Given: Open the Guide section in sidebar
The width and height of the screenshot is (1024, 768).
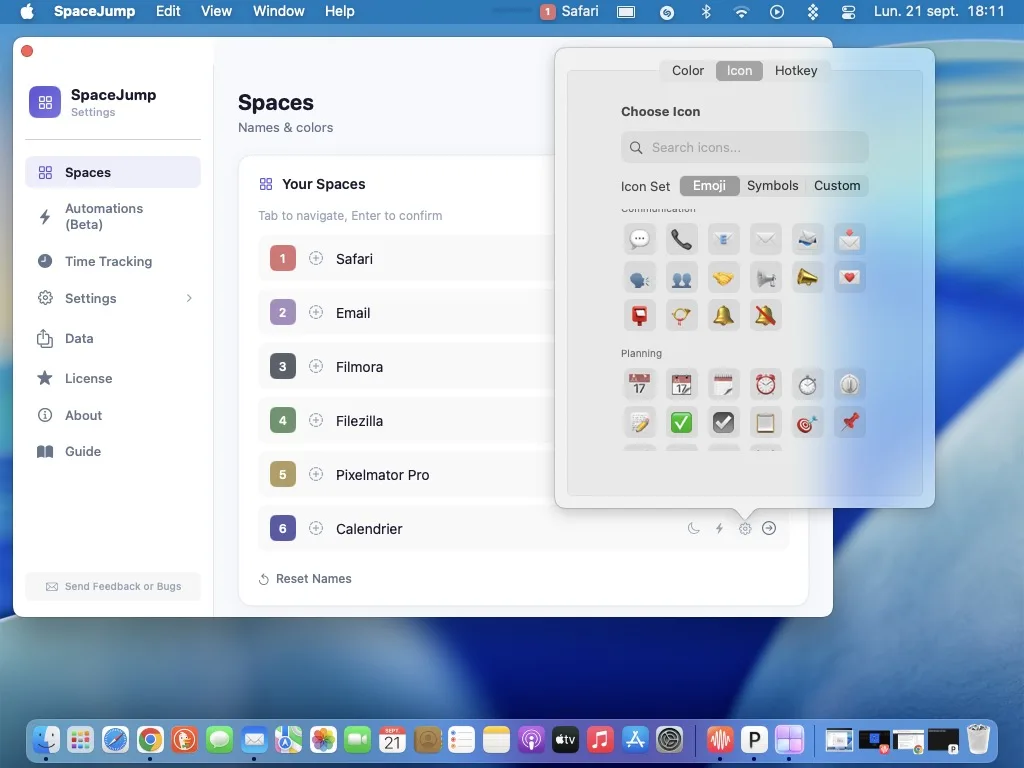Looking at the screenshot, I should (113, 451).
